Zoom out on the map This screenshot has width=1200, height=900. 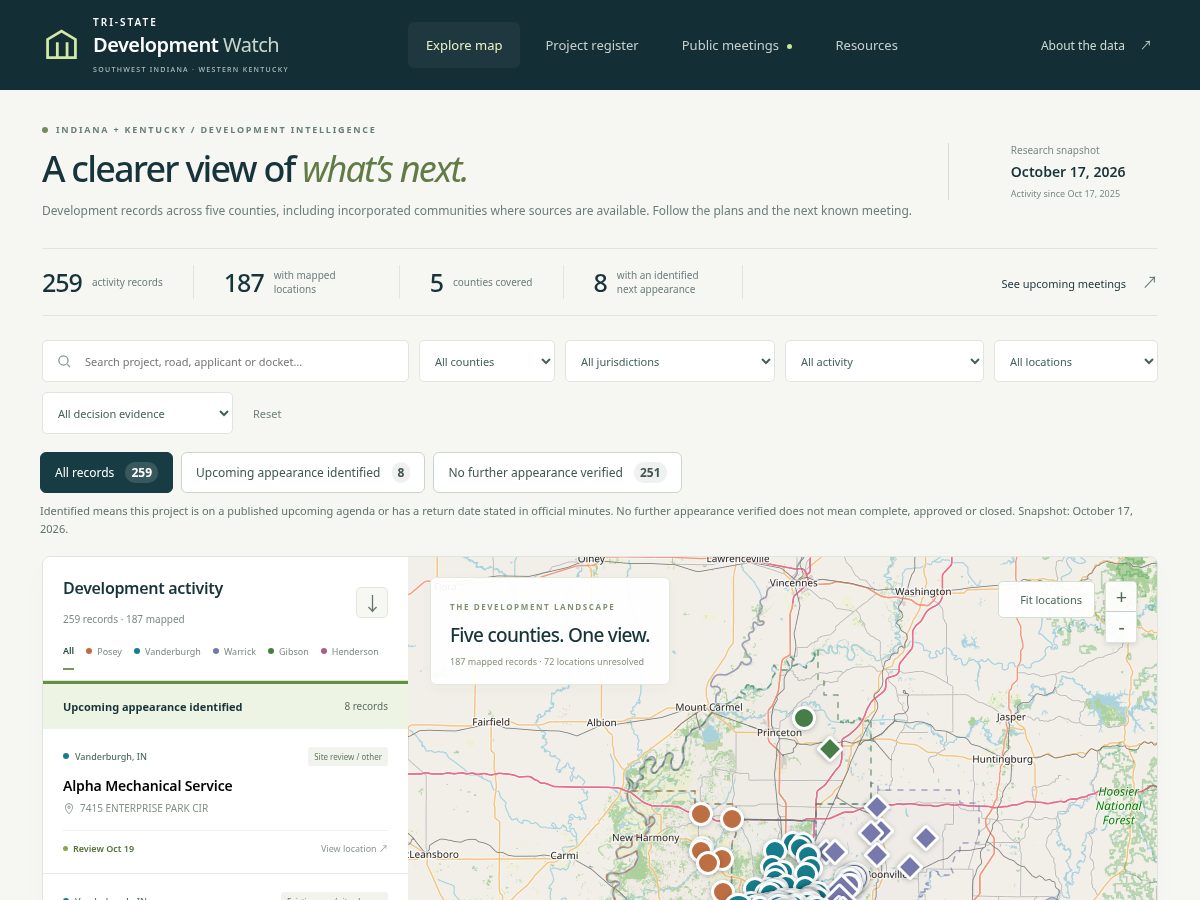[x=1121, y=627]
